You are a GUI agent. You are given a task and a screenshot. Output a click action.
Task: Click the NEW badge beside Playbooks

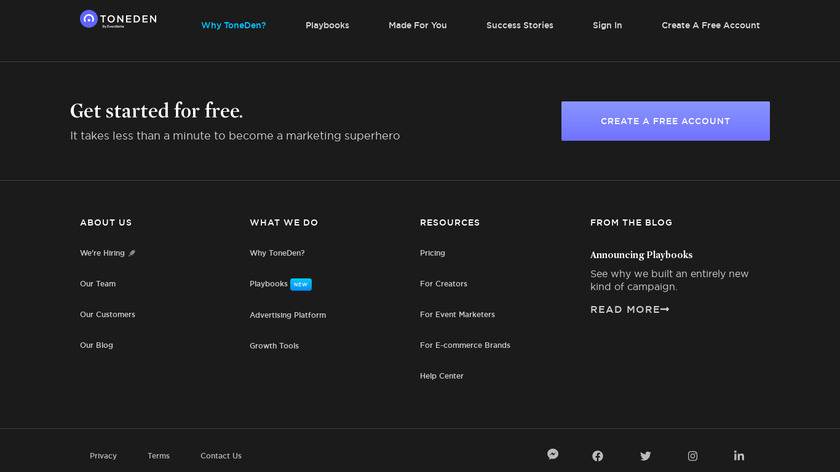[x=301, y=284]
